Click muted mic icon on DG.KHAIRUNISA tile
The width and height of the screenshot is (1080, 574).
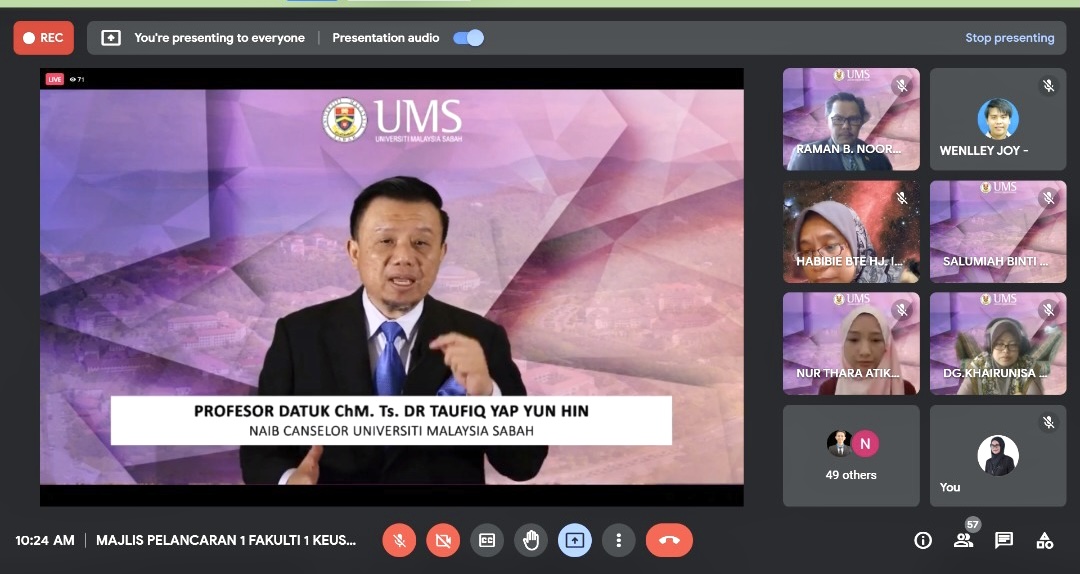(x=1048, y=310)
